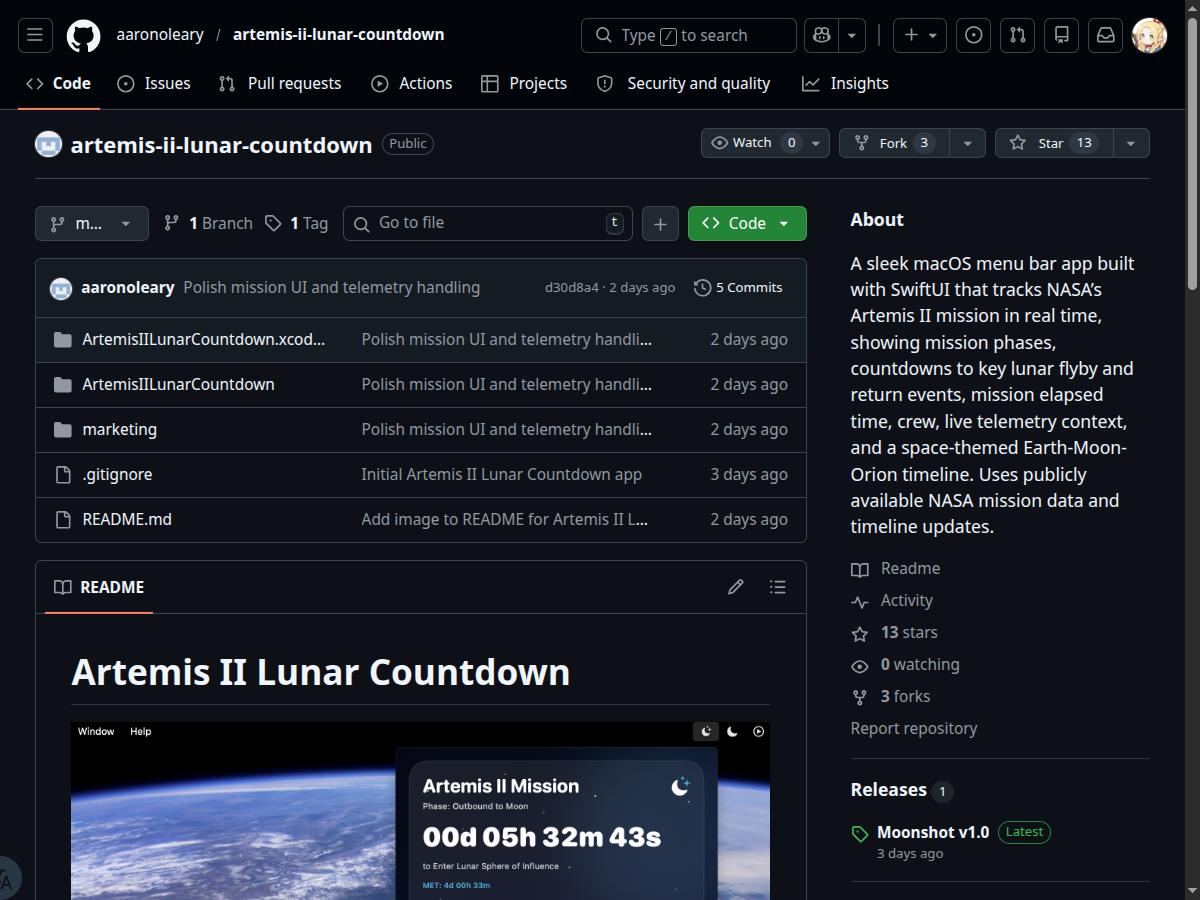Viewport: 1200px width, 900px height.
Task: Expand the star lists dropdown arrow
Action: point(1130,143)
